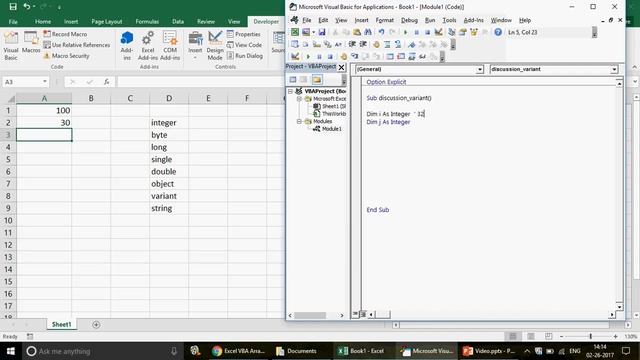Click Comment Block icon in Edit toolbar

point(387,44)
